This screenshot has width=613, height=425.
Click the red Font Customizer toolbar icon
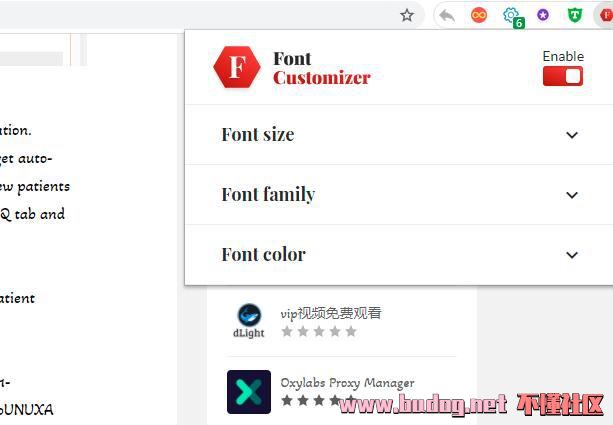[x=606, y=15]
